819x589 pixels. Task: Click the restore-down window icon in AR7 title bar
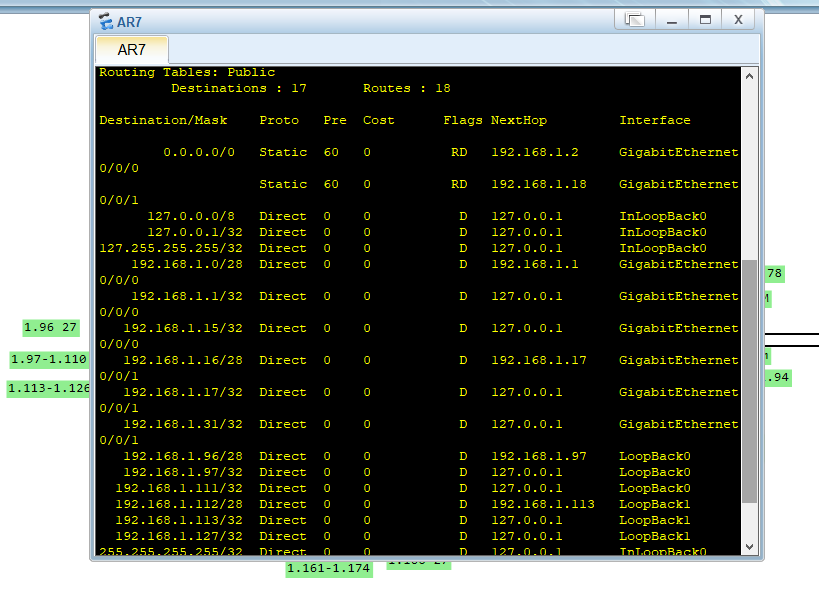click(x=634, y=20)
